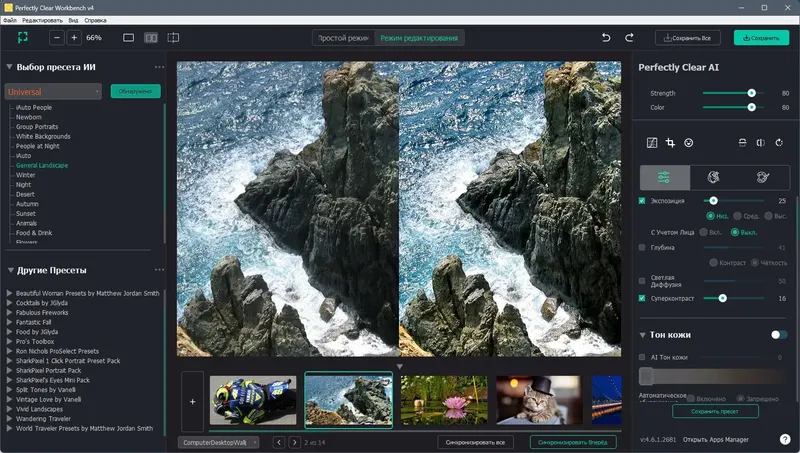The image size is (800, 453).
Task: Open the face retouch icon tool
Action: [x=689, y=143]
